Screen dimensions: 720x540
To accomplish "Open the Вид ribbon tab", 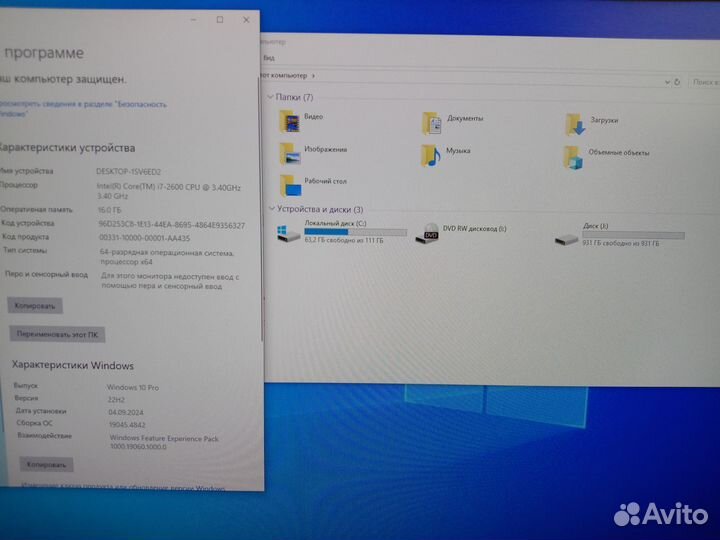I will 269,58.
